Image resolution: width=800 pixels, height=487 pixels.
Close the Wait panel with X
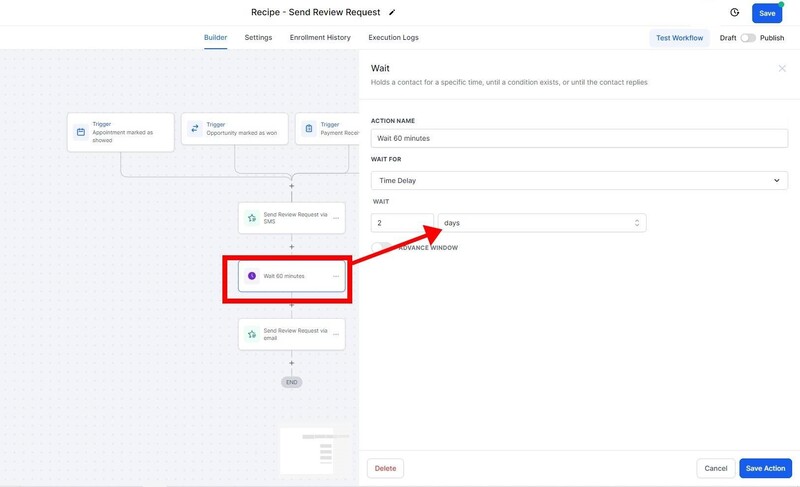coord(782,68)
